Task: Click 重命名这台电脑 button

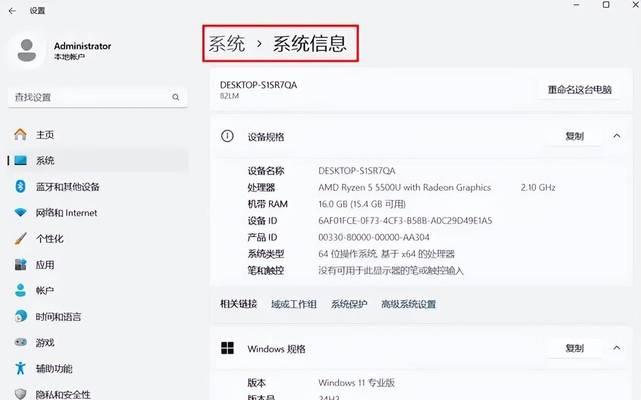Action: coord(580,90)
